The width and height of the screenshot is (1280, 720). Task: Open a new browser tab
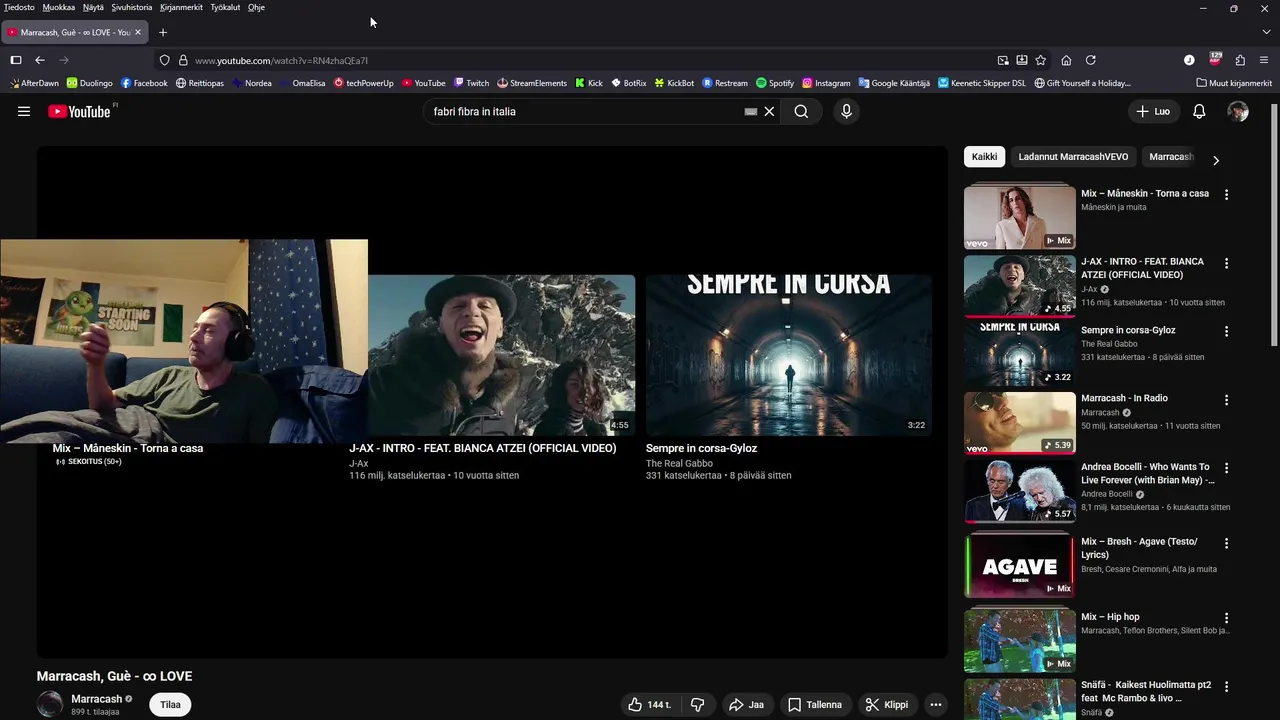(x=163, y=32)
